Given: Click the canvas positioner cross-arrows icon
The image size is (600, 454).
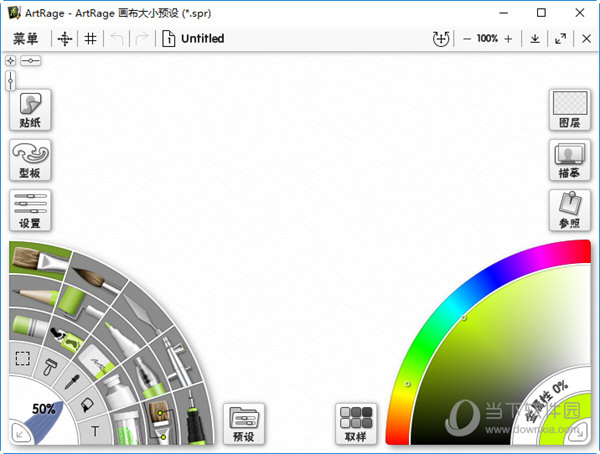Looking at the screenshot, I should [x=65, y=39].
